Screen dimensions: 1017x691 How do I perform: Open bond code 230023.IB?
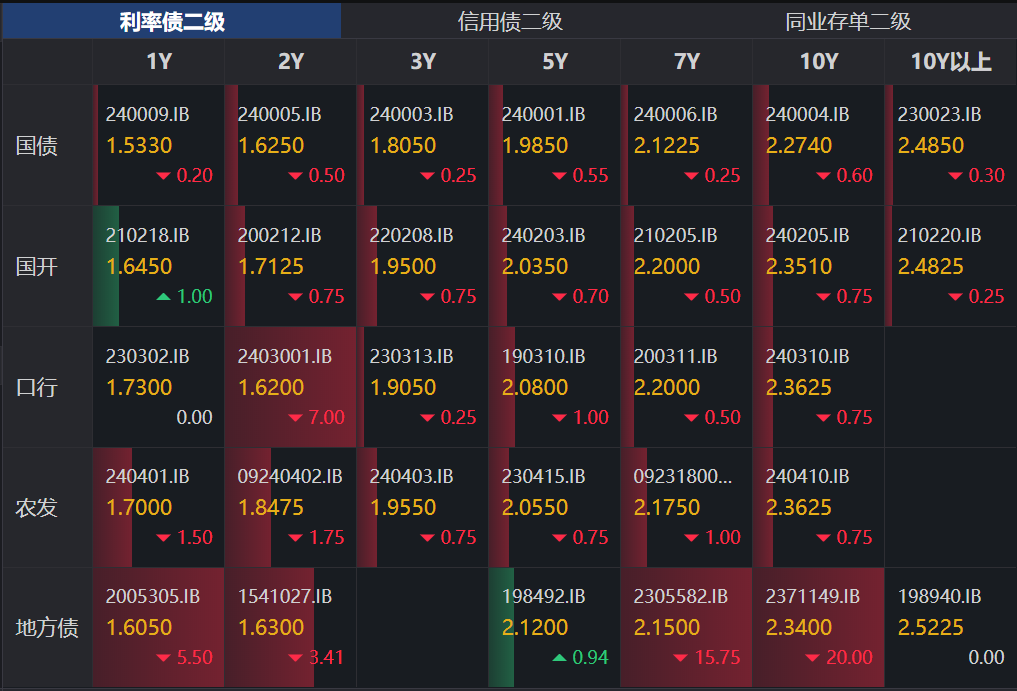pos(939,115)
